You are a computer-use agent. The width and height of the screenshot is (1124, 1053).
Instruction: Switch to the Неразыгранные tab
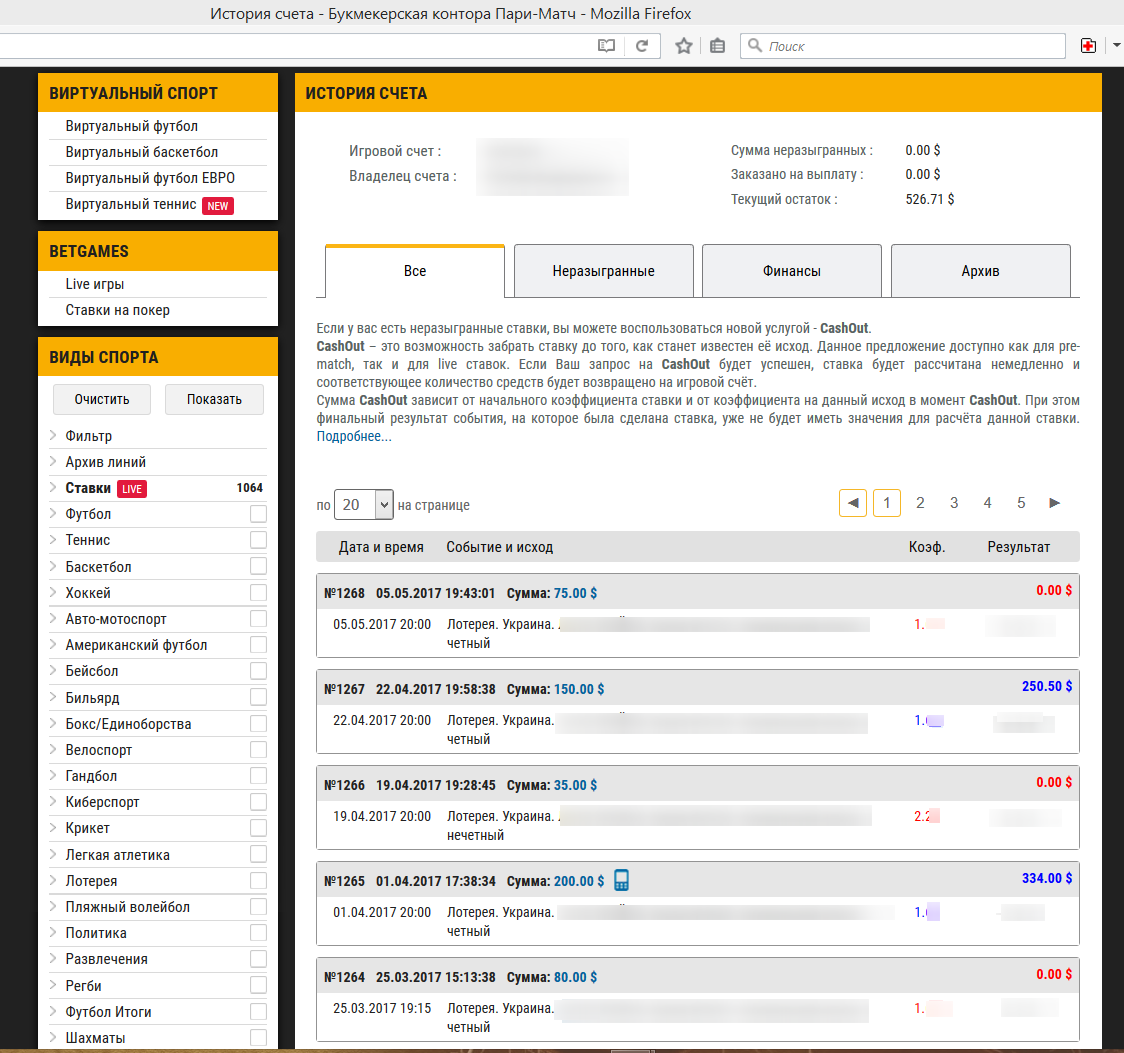[603, 271]
